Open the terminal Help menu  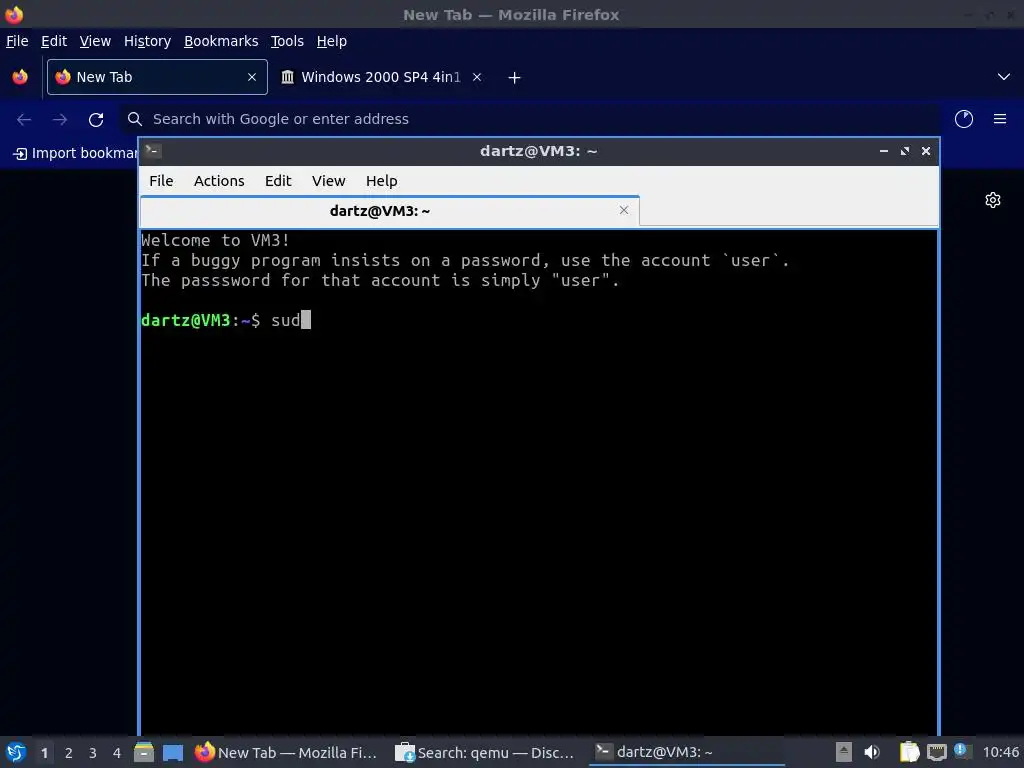381,181
